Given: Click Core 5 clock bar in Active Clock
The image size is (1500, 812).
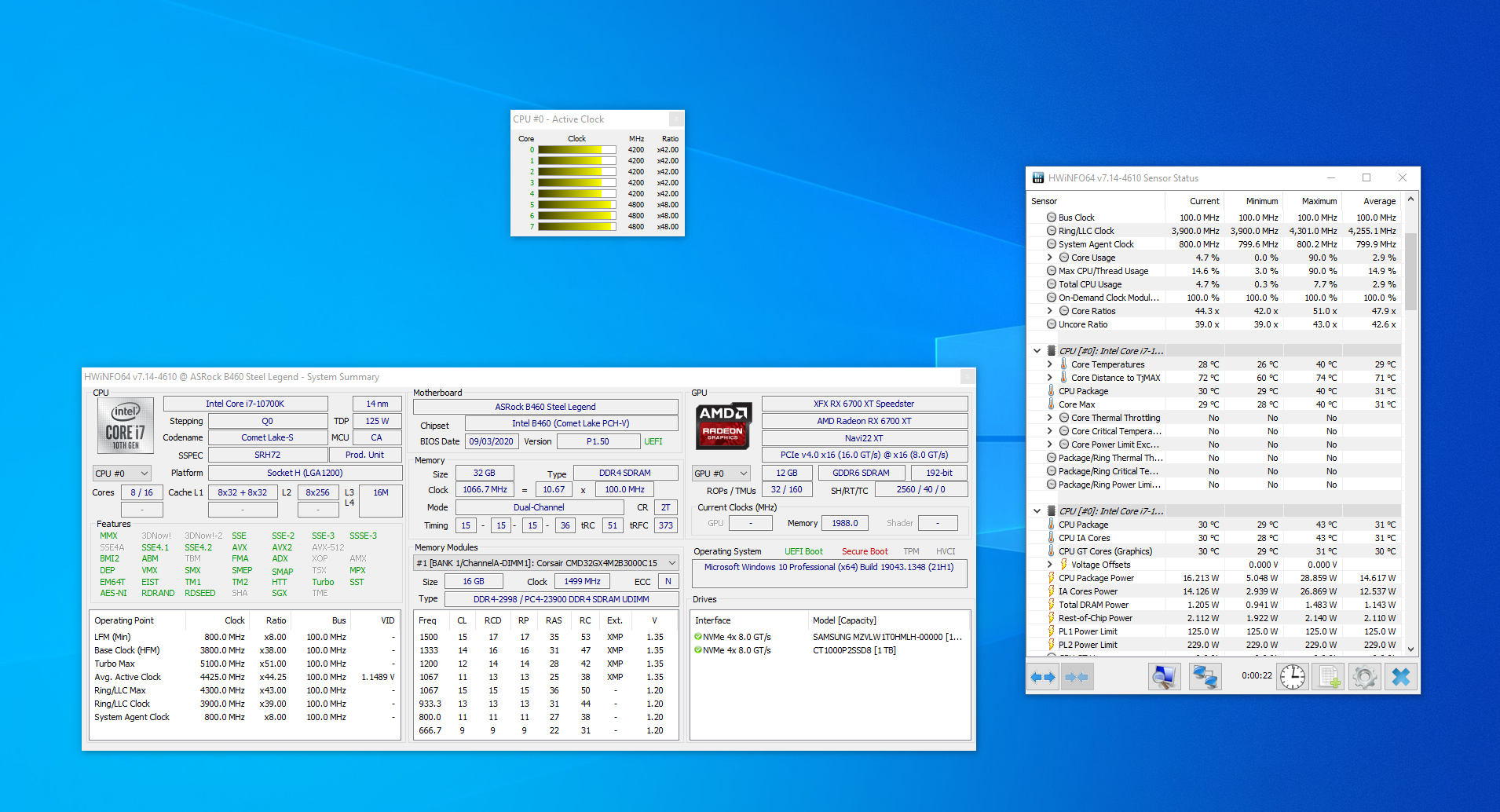Looking at the screenshot, I should (x=577, y=205).
